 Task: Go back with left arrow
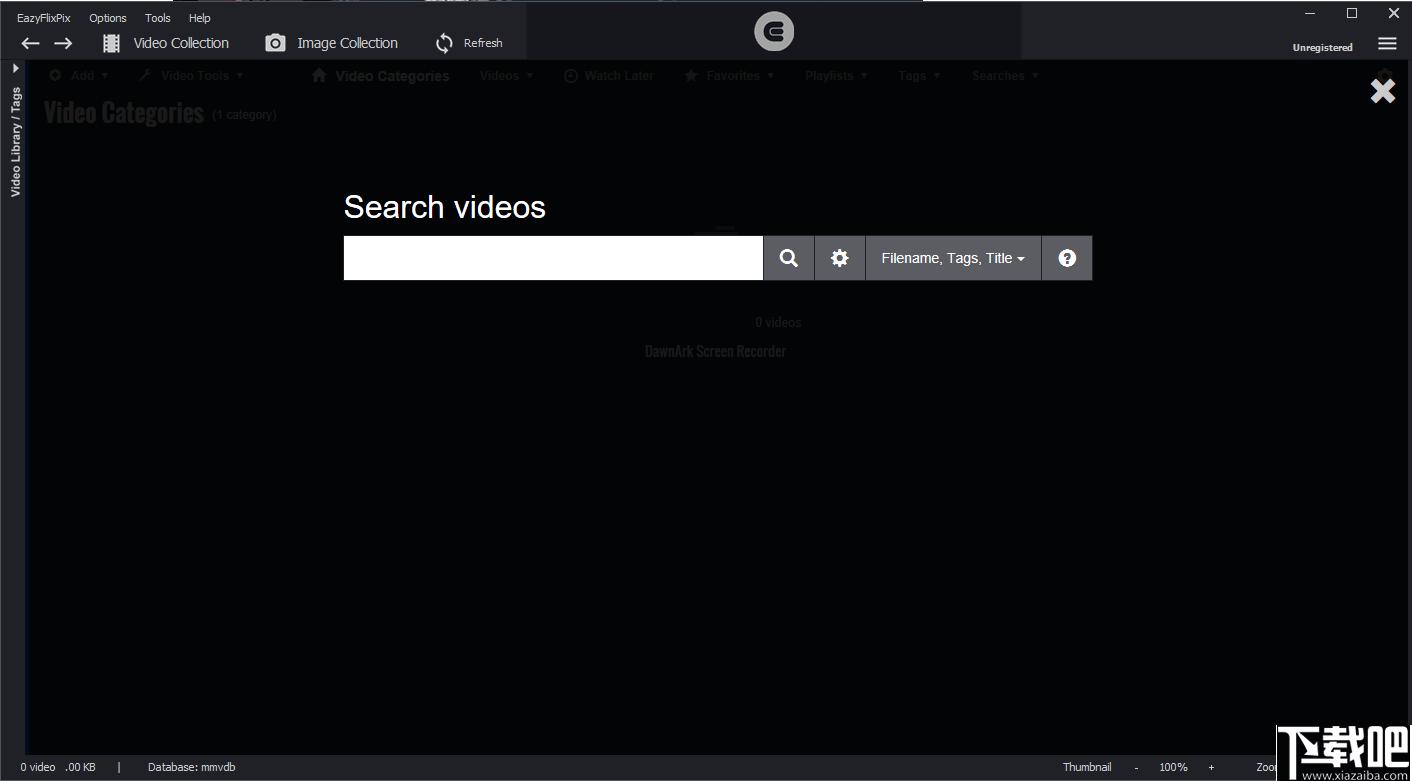tap(31, 43)
